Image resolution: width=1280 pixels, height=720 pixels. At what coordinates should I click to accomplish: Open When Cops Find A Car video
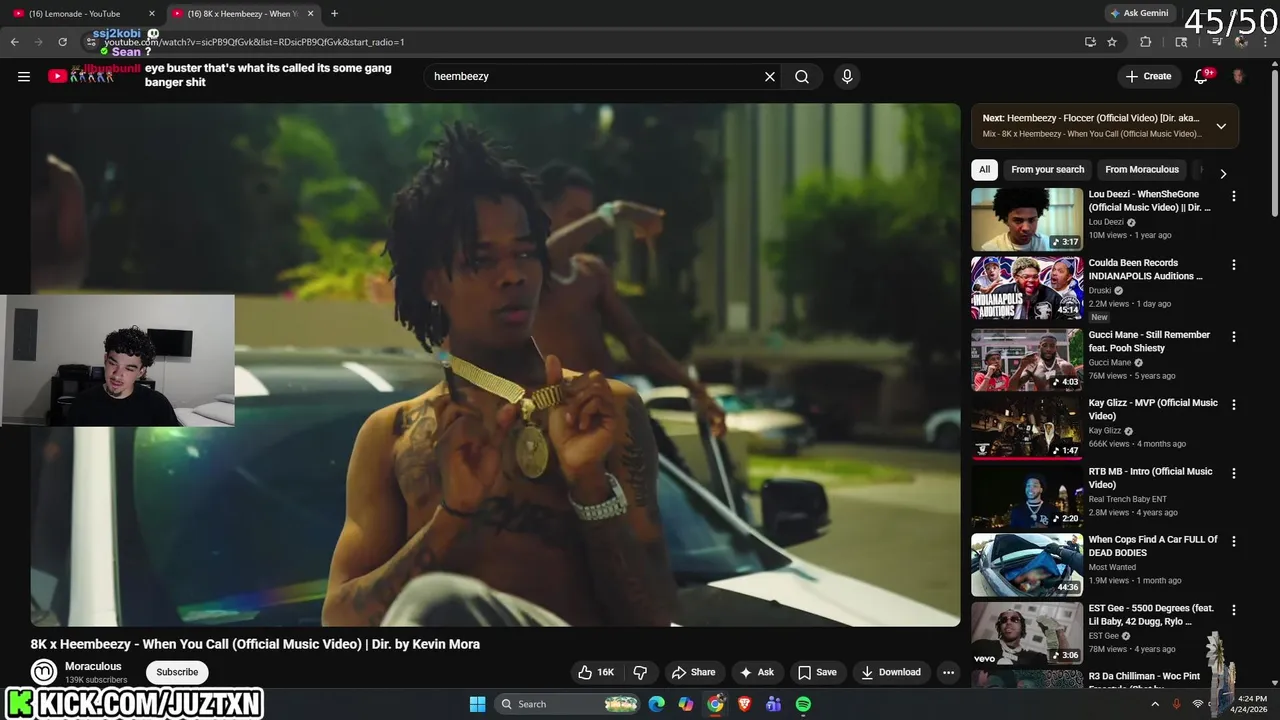pos(1027,564)
